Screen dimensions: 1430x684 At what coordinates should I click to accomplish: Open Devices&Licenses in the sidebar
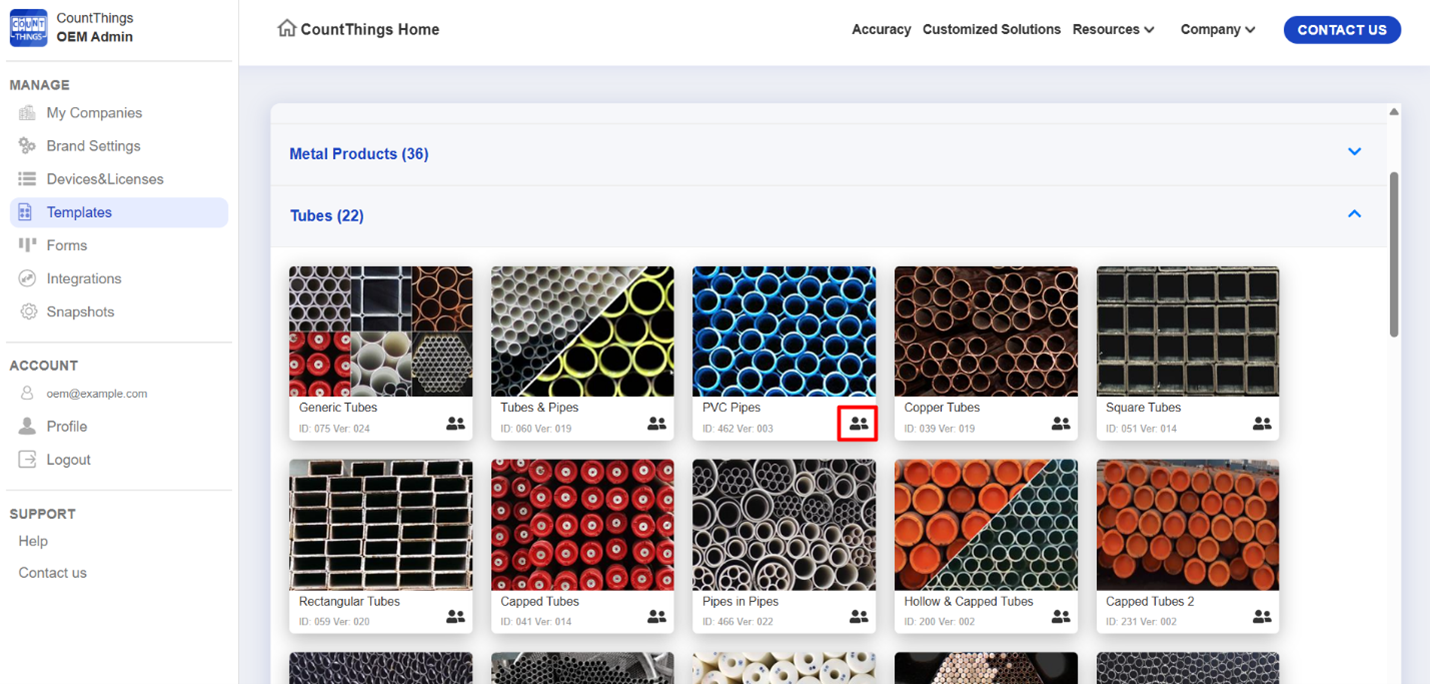[x=104, y=179]
